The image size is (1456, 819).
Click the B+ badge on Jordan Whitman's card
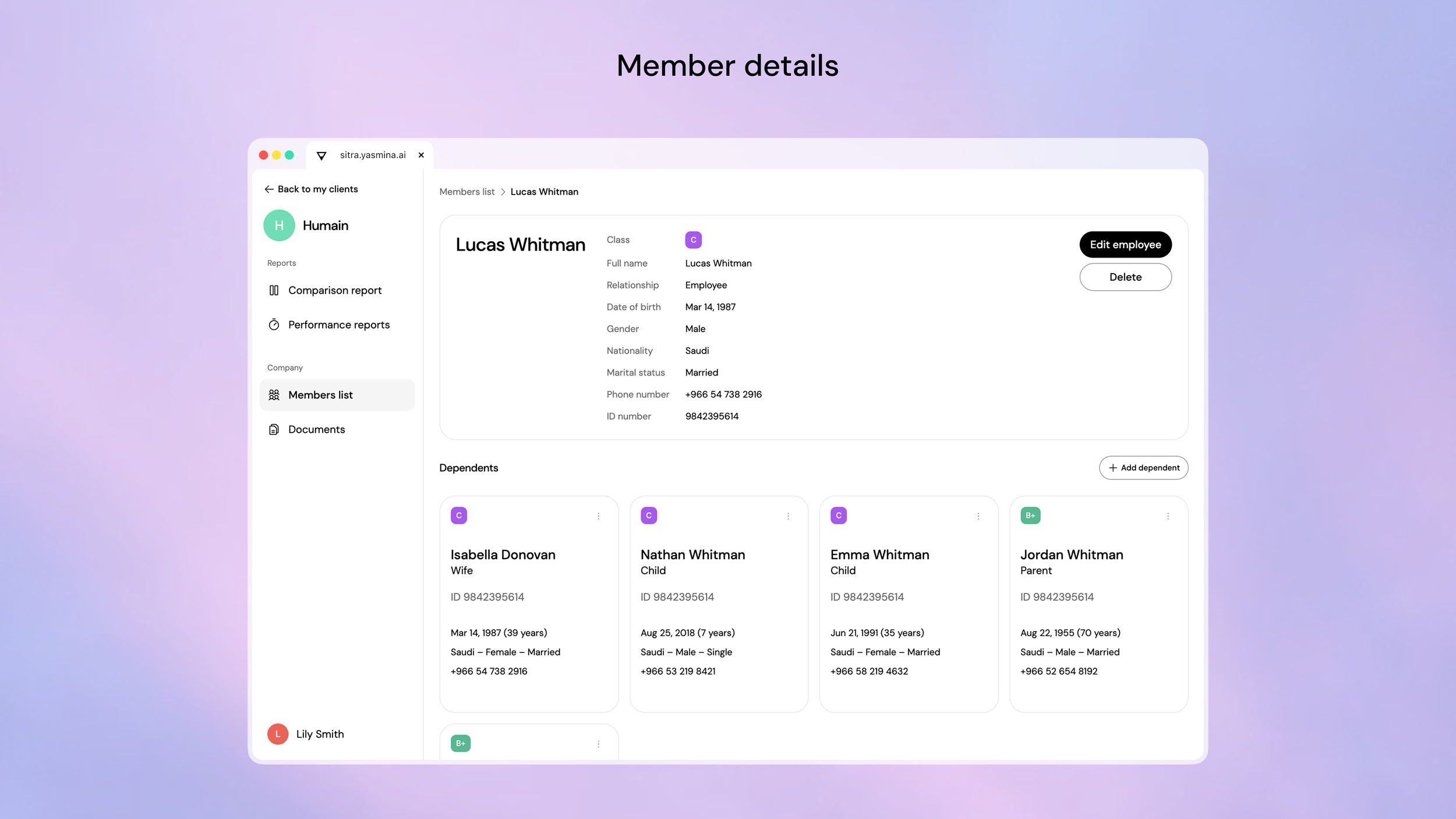pos(1030,516)
